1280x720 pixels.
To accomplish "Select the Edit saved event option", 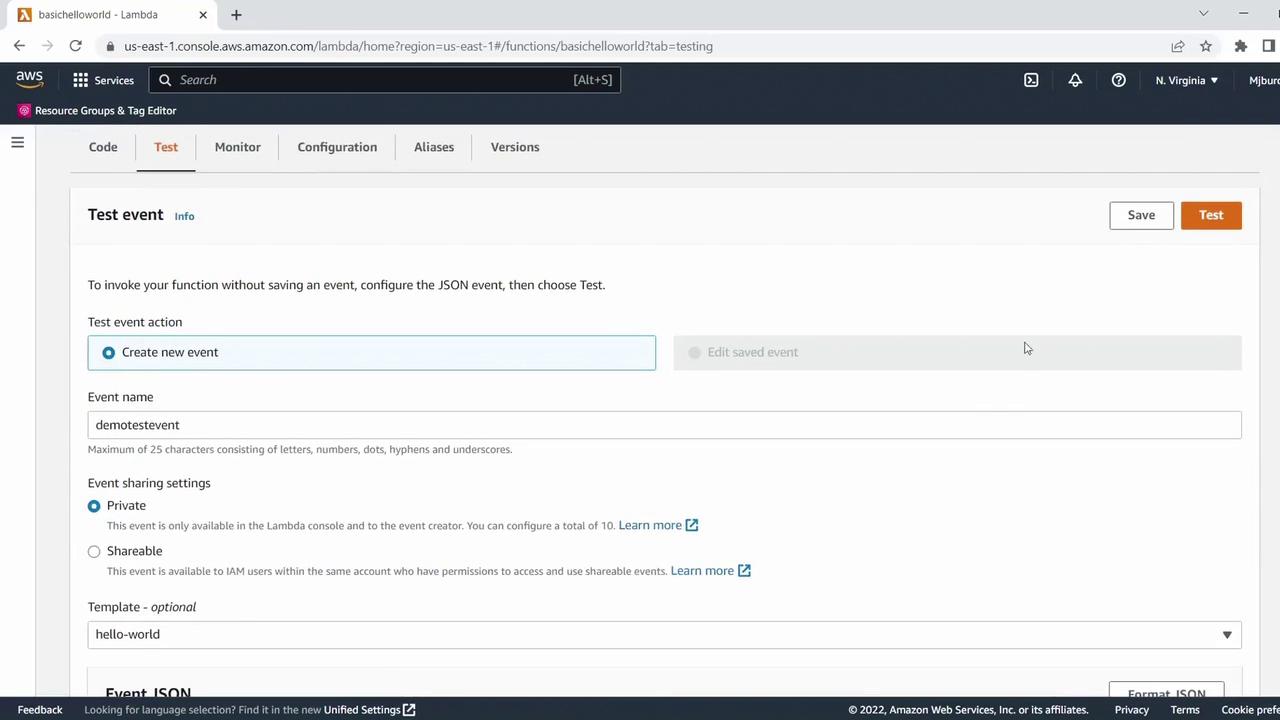I will tap(957, 352).
